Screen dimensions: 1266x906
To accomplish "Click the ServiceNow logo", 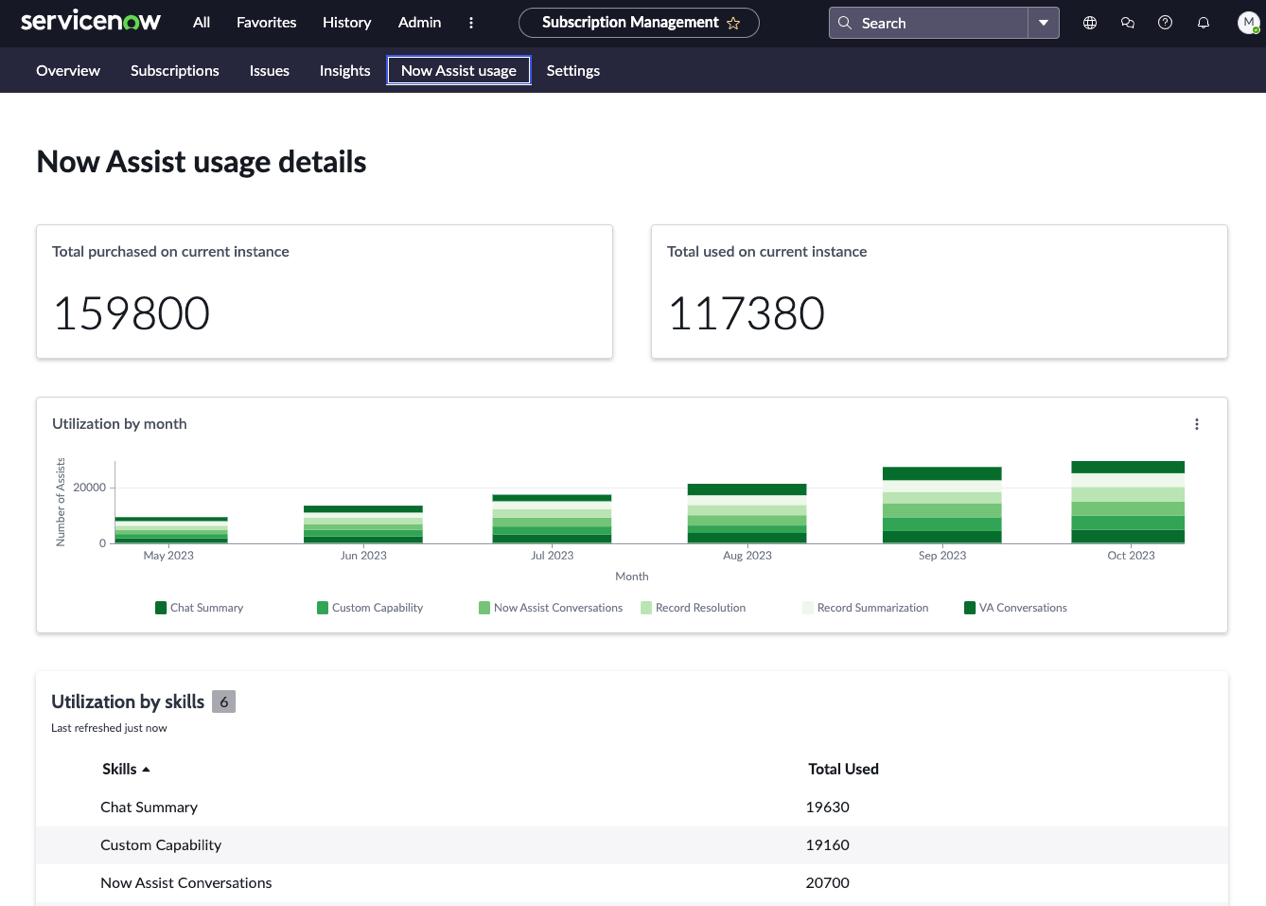I will (91, 21).
